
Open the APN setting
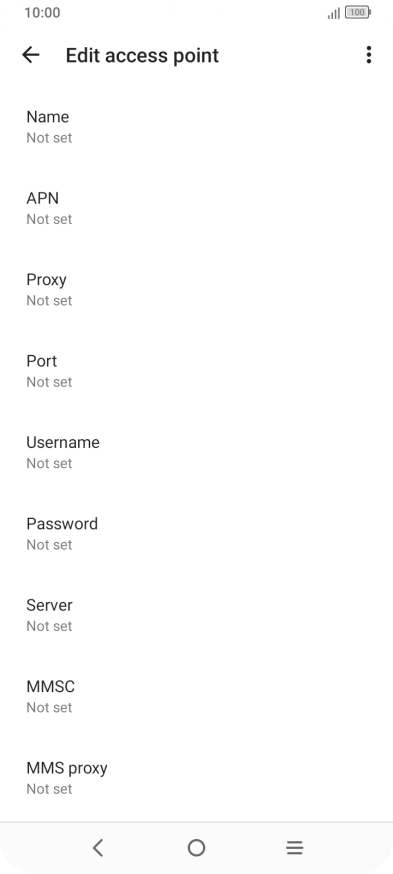pyautogui.click(x=196, y=208)
